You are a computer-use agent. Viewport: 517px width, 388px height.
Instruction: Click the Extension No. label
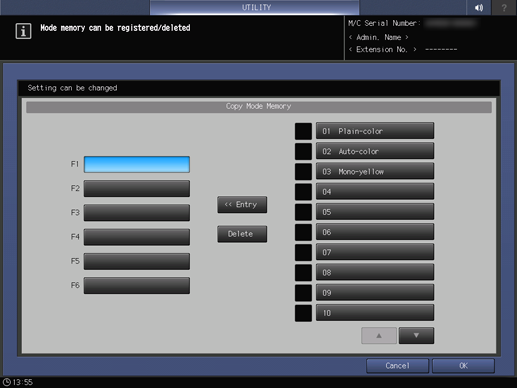[383, 49]
